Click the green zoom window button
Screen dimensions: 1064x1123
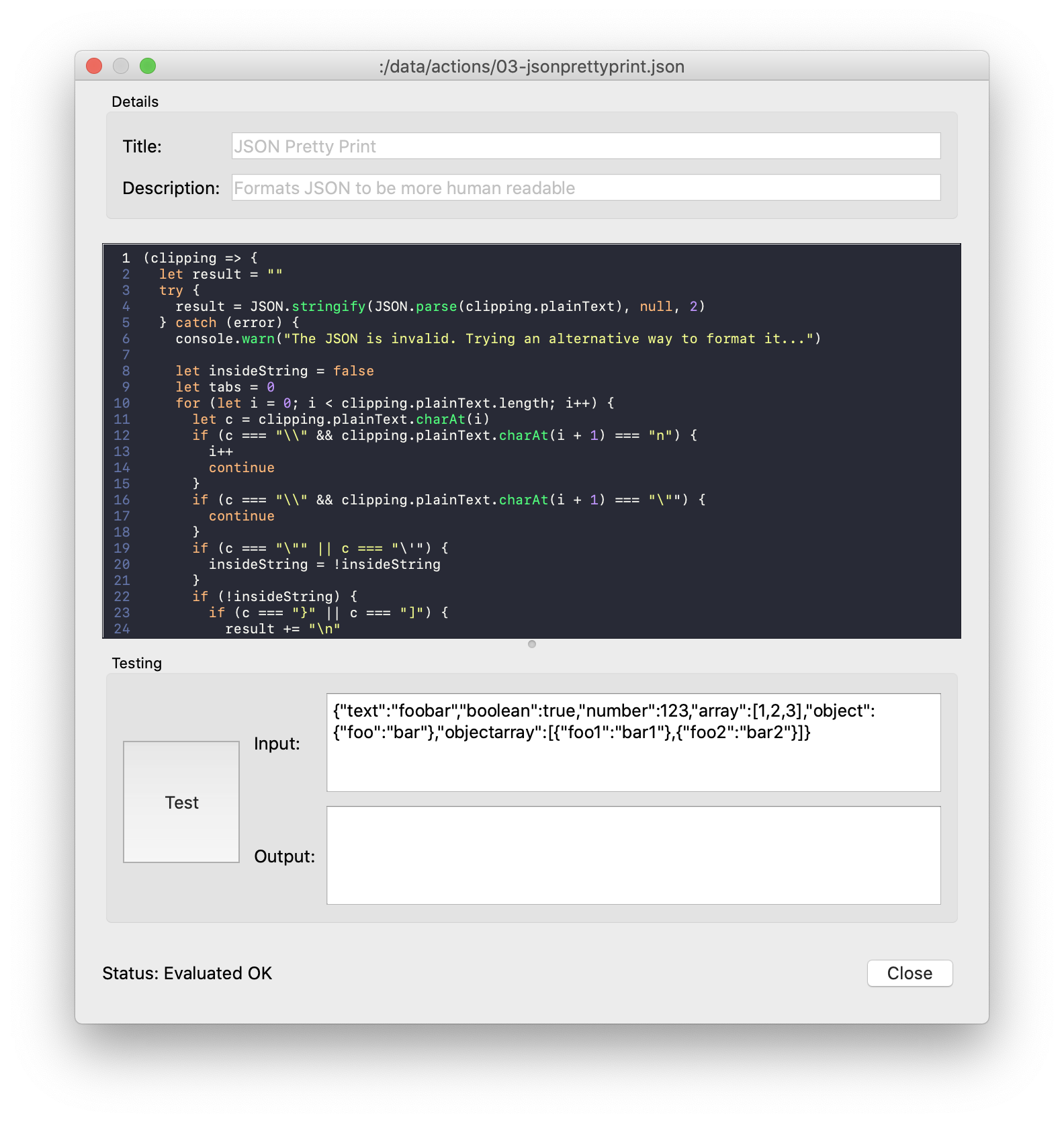(148, 66)
